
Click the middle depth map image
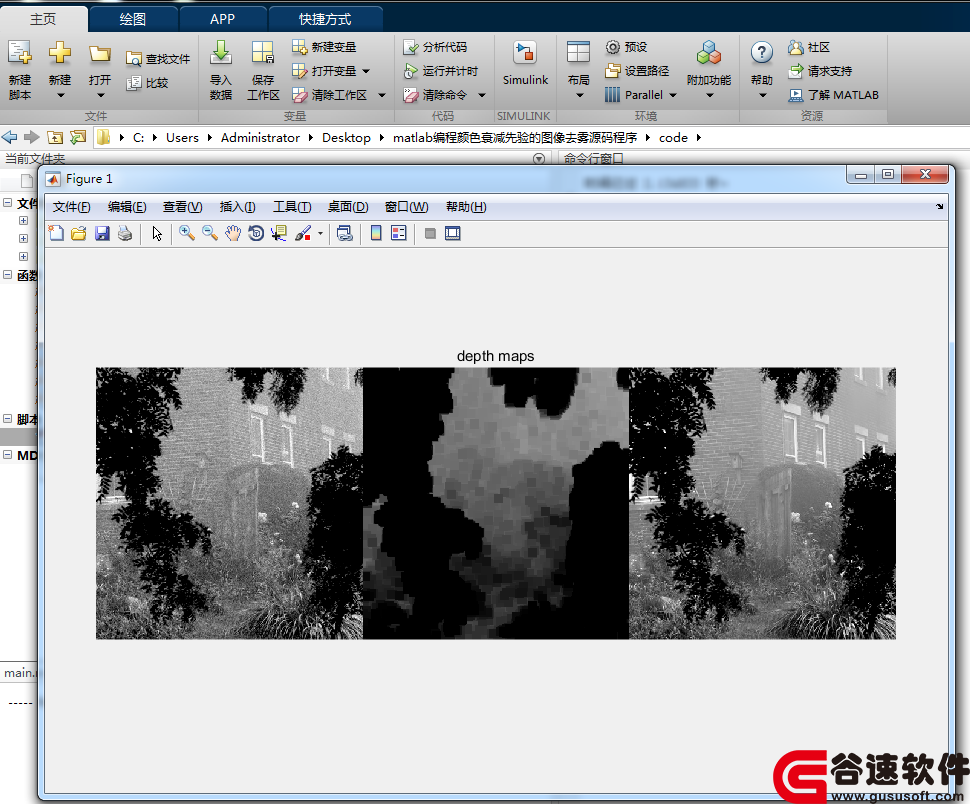pos(496,503)
